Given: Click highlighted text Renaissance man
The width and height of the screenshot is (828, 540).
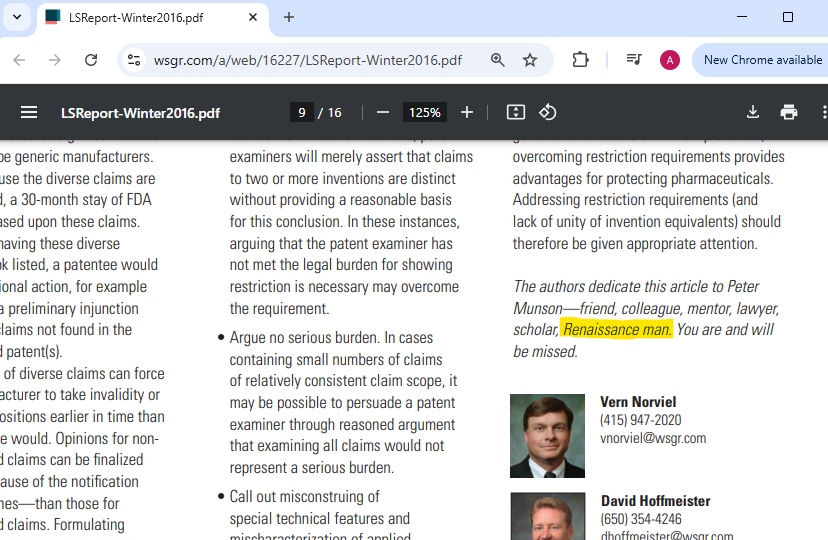Looking at the screenshot, I should 616,329.
